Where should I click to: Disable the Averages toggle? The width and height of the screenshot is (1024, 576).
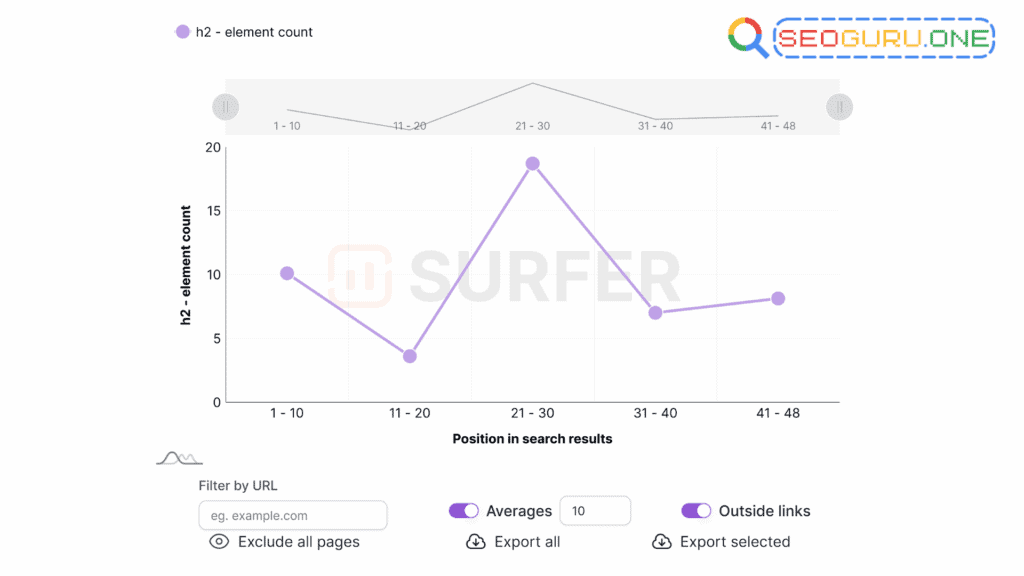464,510
